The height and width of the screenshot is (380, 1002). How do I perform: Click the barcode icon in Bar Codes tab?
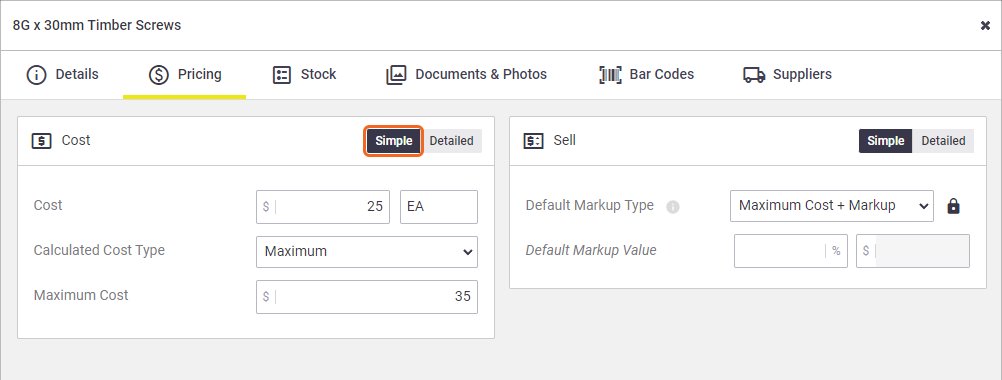point(610,75)
